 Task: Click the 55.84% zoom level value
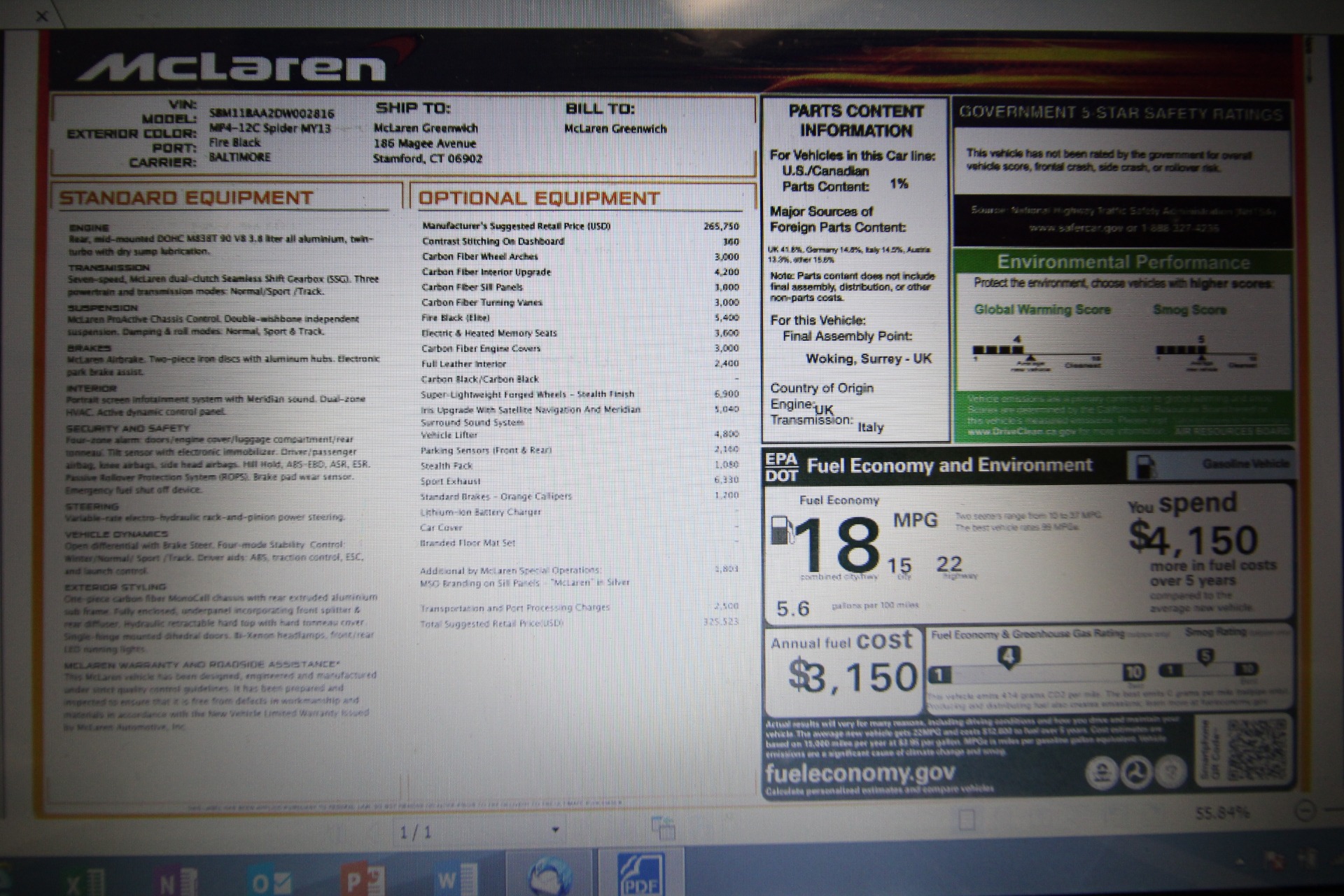(x=1222, y=813)
